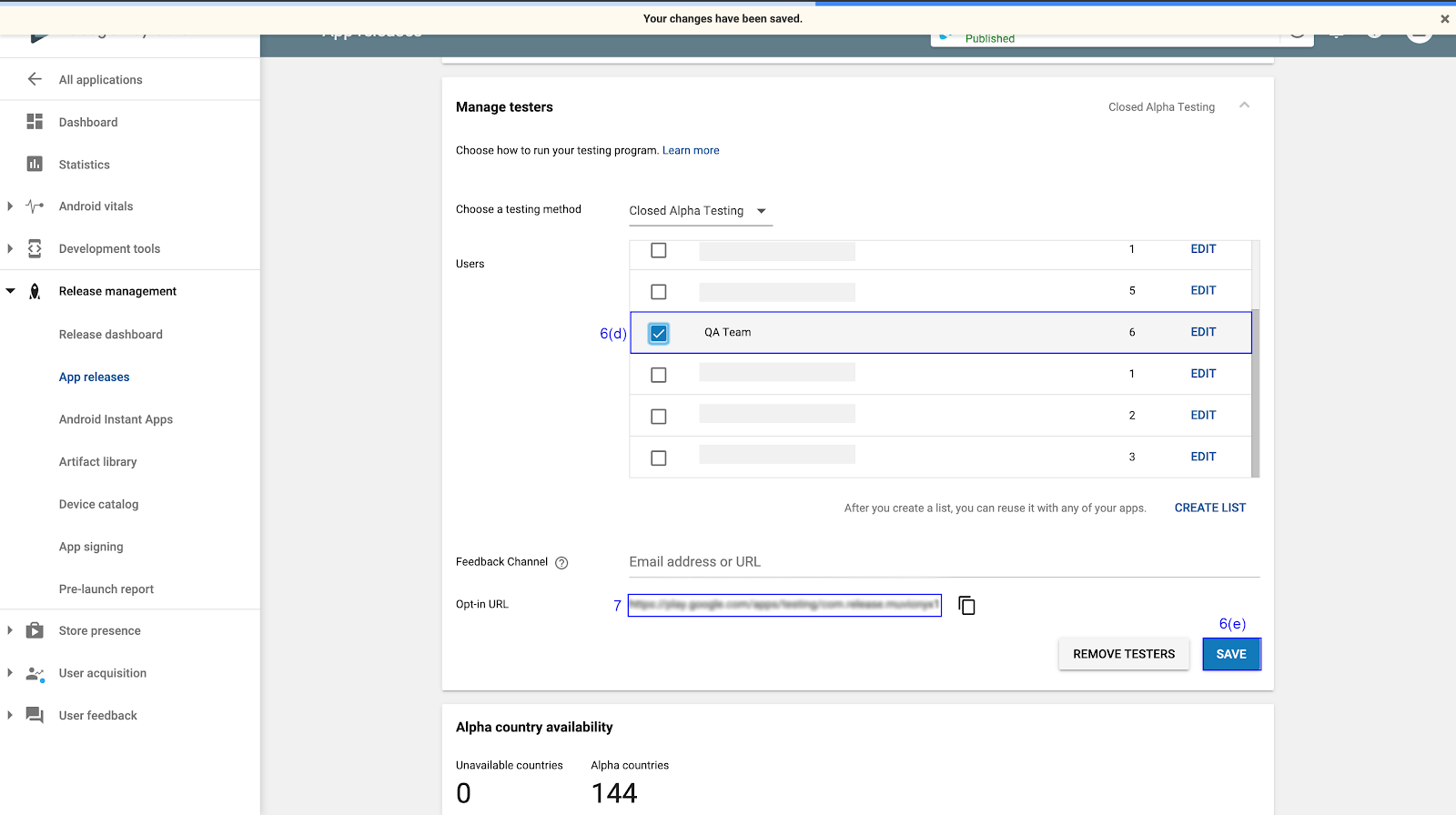This screenshot has height=815, width=1456.
Task: Open Pre-launch report in sidebar
Action: coord(106,589)
